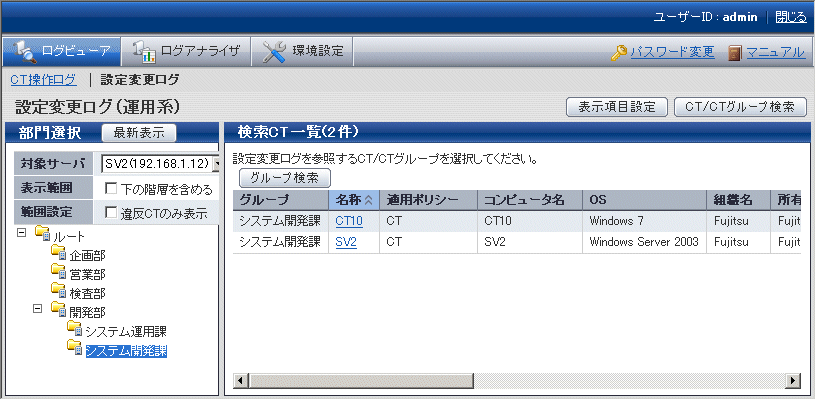Click the horizontal scrollbar left arrow
This screenshot has width=815, height=399.
240,380
